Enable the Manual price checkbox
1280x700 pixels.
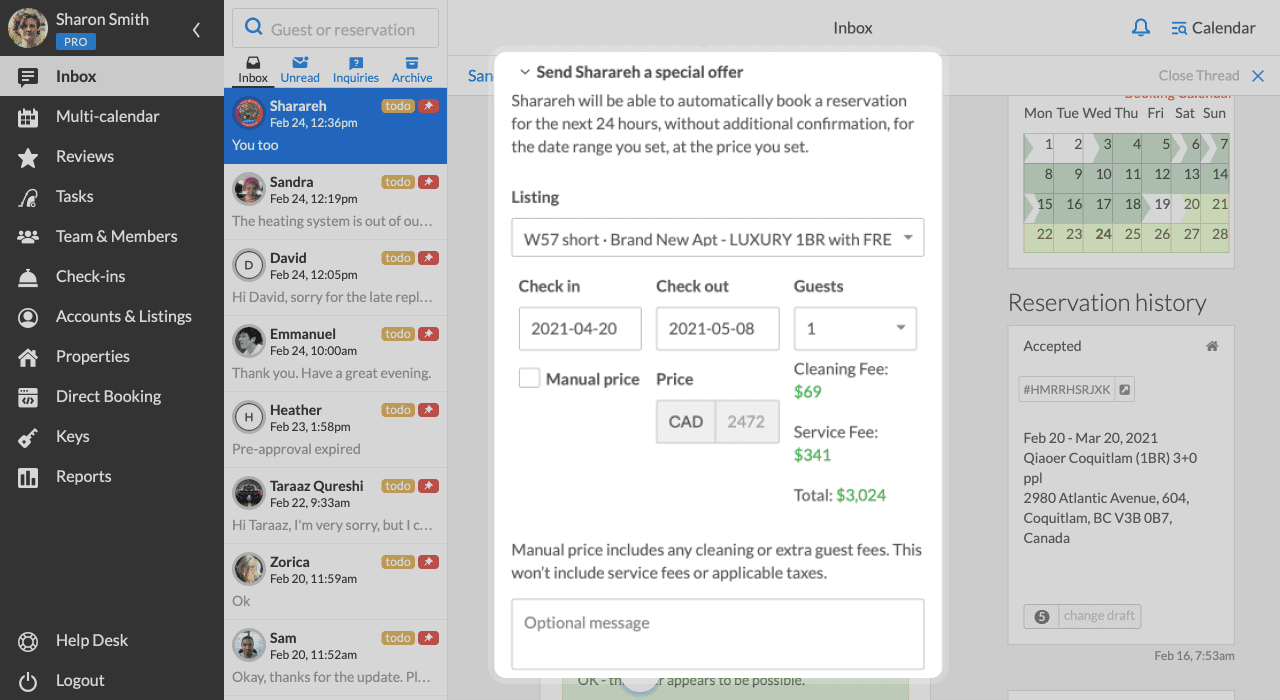point(529,378)
